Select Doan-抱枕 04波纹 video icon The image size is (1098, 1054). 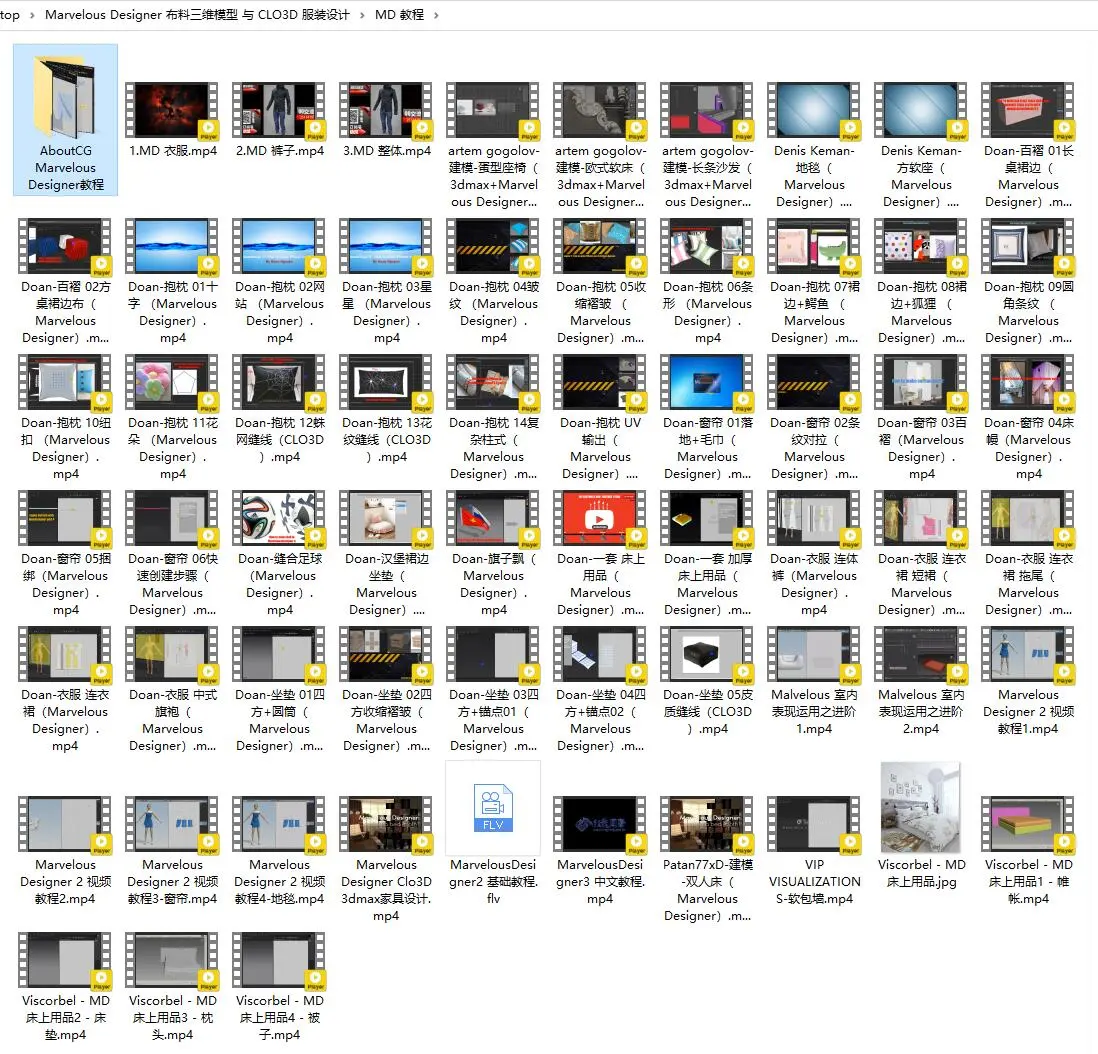(493, 246)
